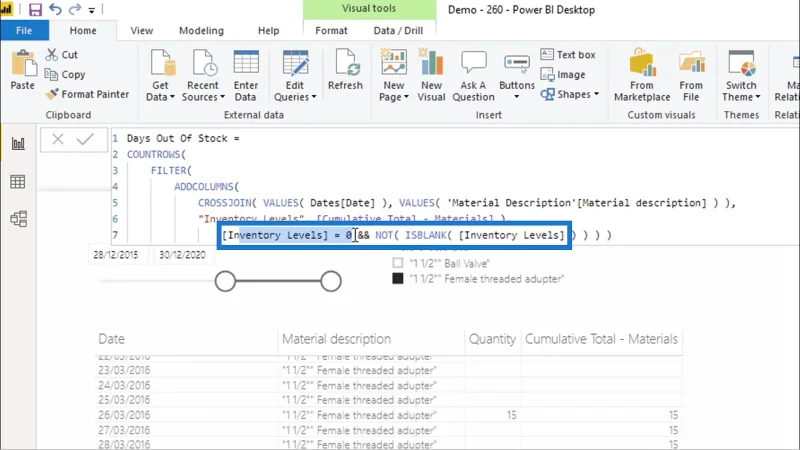Click the left handle of date slider
This screenshot has height=450, width=800.
point(225,281)
